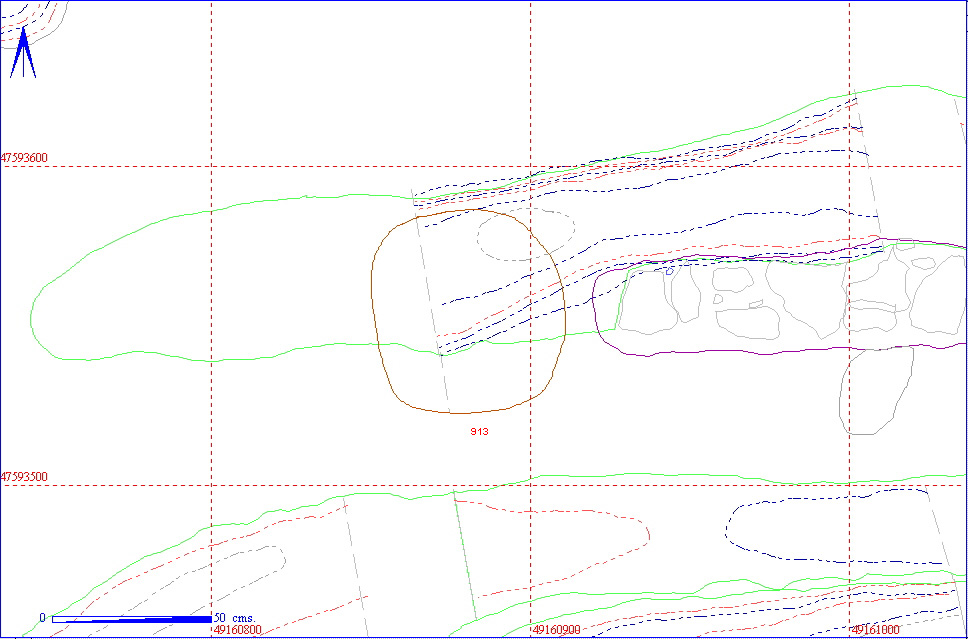Screen dimensions: 968x639
Task: Click the easting label '49160900'
Action: 557,630
